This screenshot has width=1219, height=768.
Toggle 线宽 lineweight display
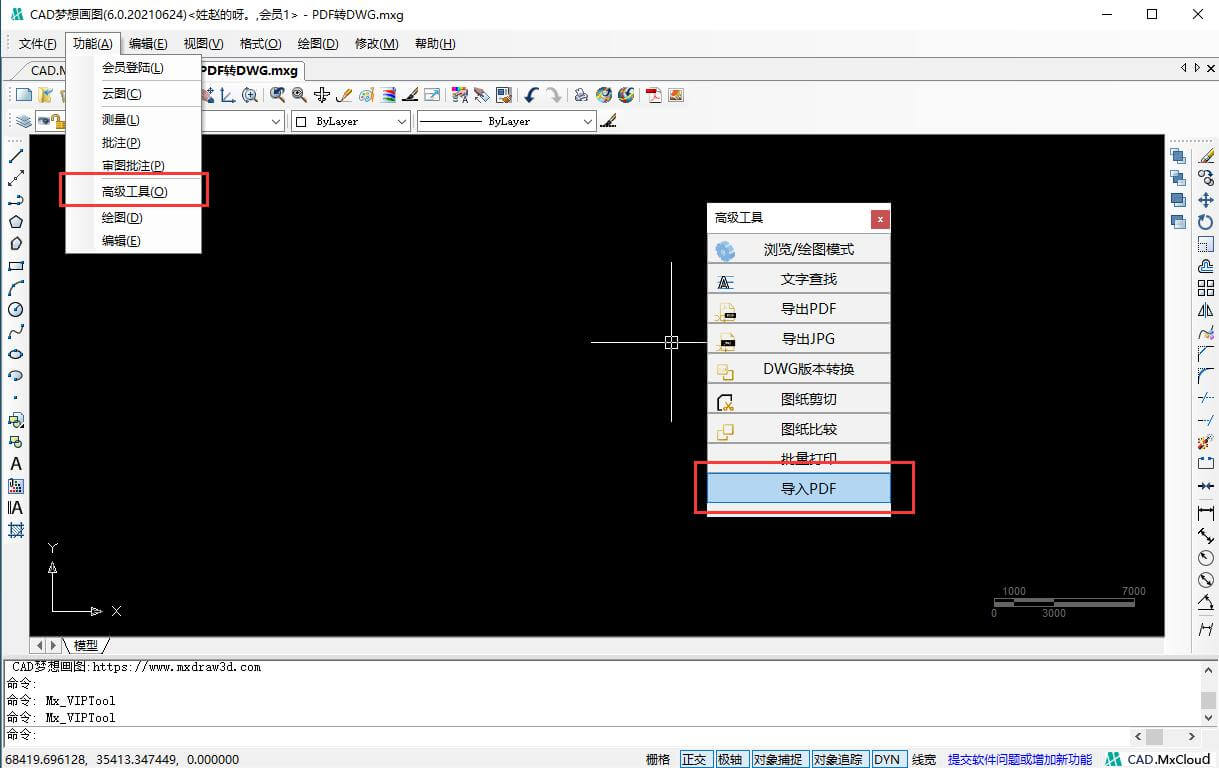click(x=923, y=759)
